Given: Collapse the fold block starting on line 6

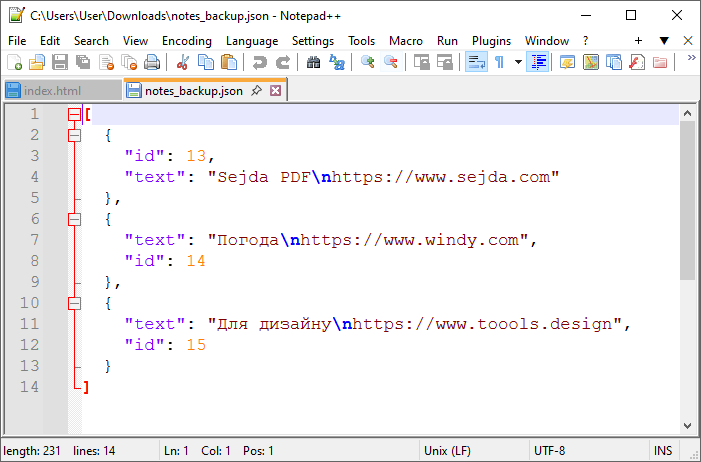Looking at the screenshot, I should click(74, 220).
